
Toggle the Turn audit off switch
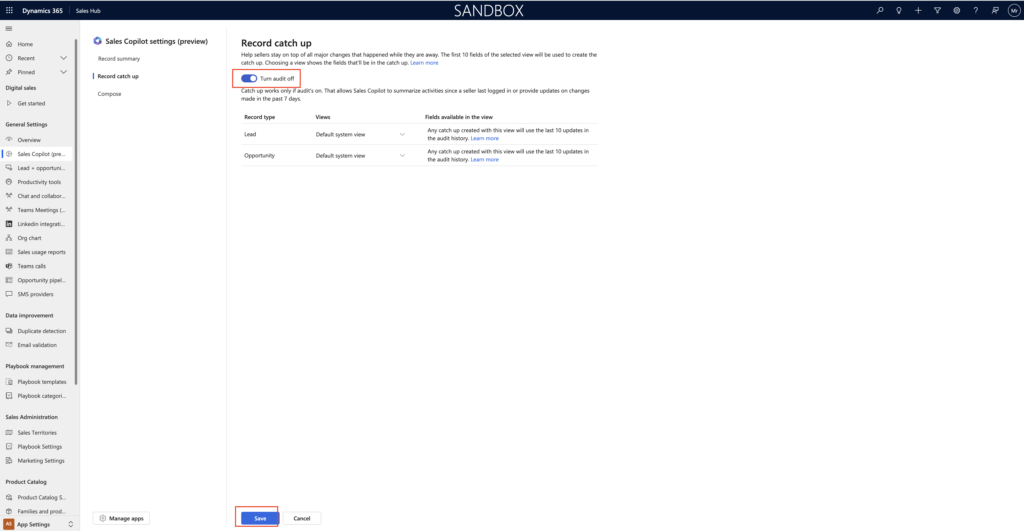pyautogui.click(x=249, y=78)
